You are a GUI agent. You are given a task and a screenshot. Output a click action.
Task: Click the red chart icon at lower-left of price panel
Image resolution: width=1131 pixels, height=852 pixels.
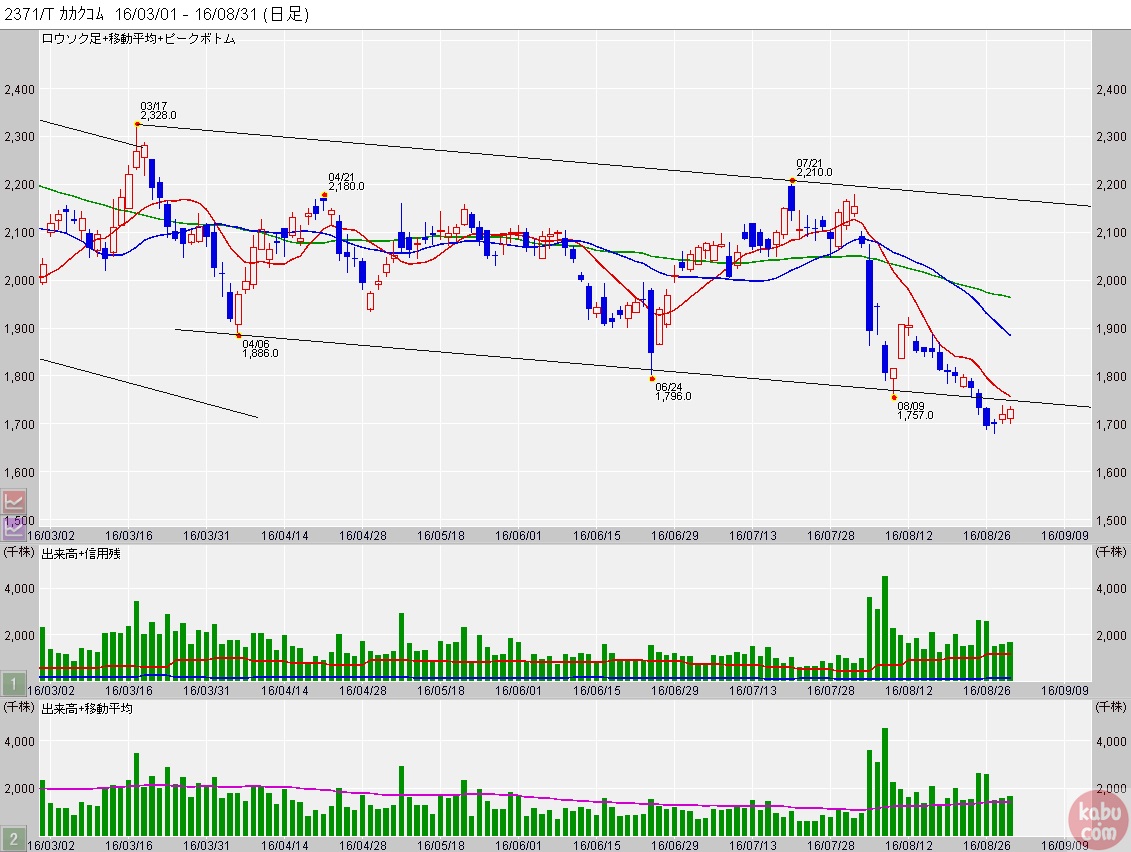click(x=14, y=502)
